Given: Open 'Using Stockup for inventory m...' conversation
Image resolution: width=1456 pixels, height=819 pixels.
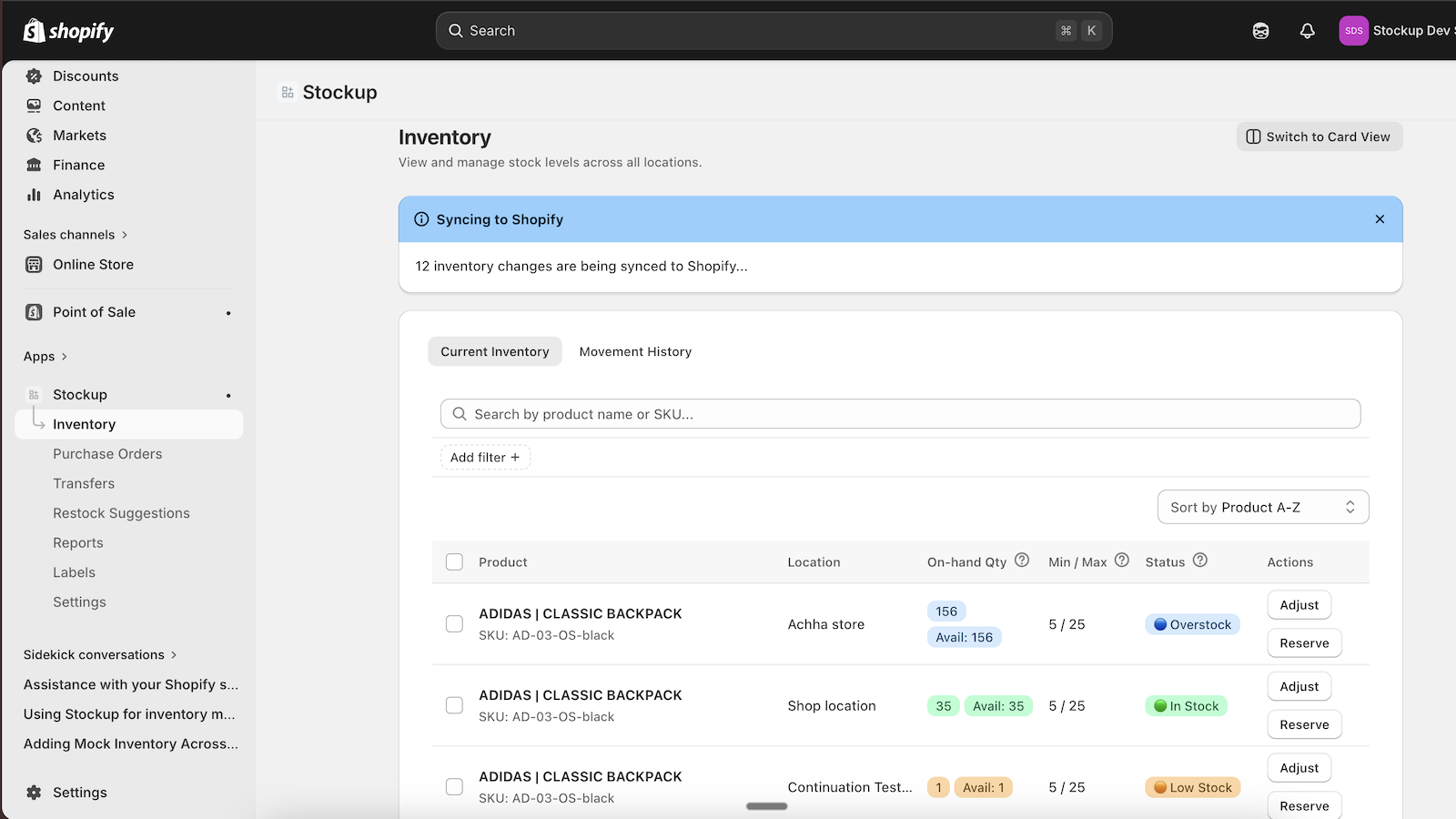Looking at the screenshot, I should (129, 714).
